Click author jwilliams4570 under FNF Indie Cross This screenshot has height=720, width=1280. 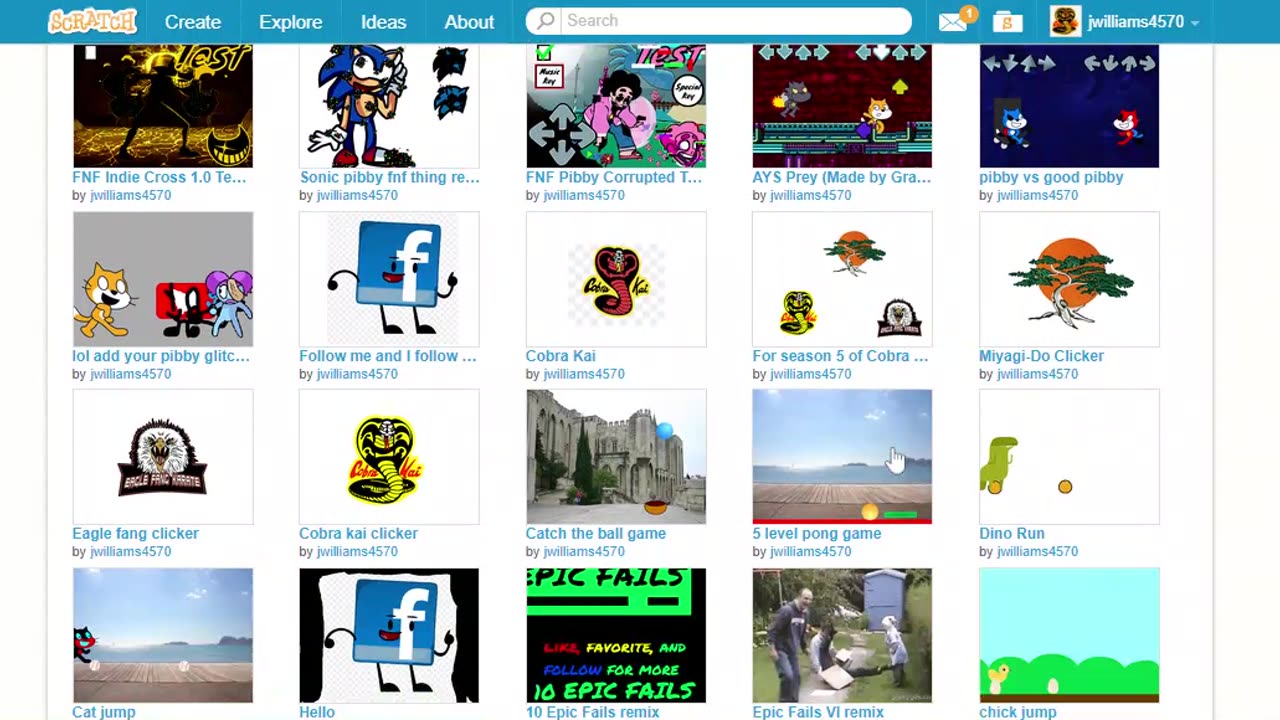pyautogui.click(x=130, y=196)
